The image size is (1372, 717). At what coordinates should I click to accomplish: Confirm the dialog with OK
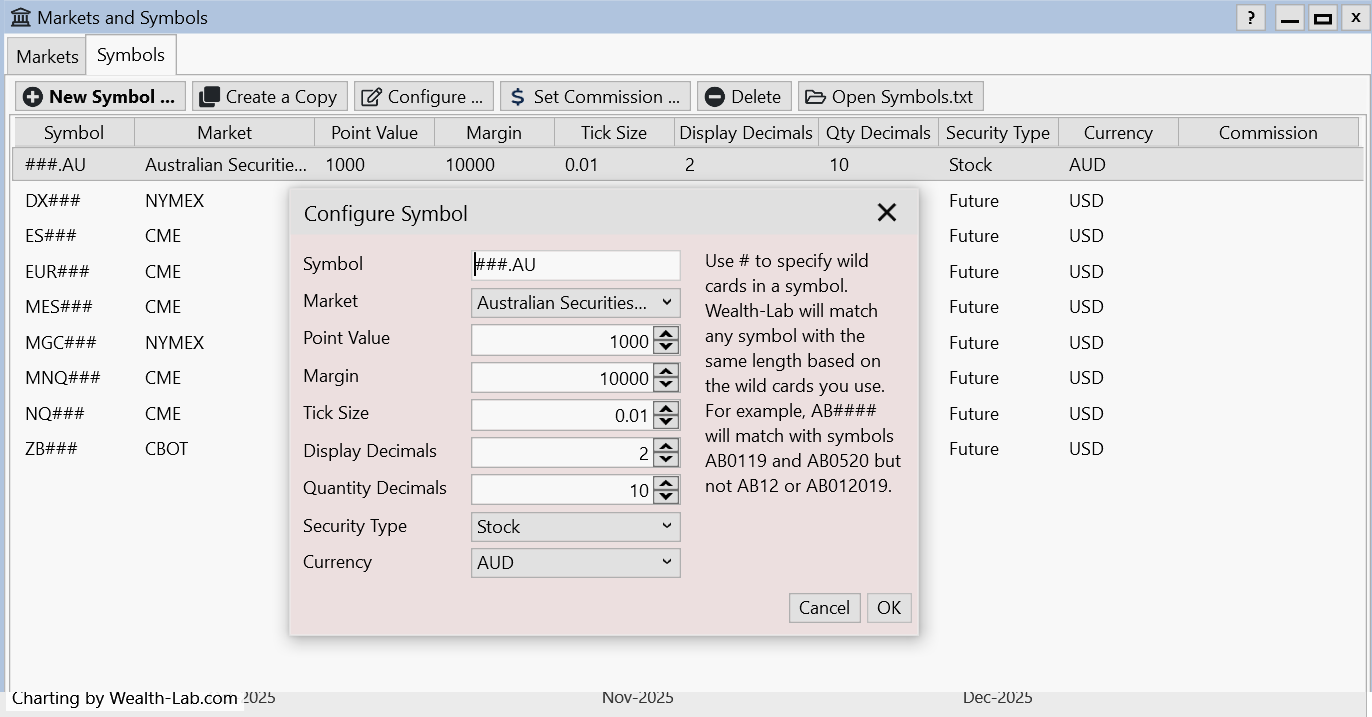pos(888,608)
